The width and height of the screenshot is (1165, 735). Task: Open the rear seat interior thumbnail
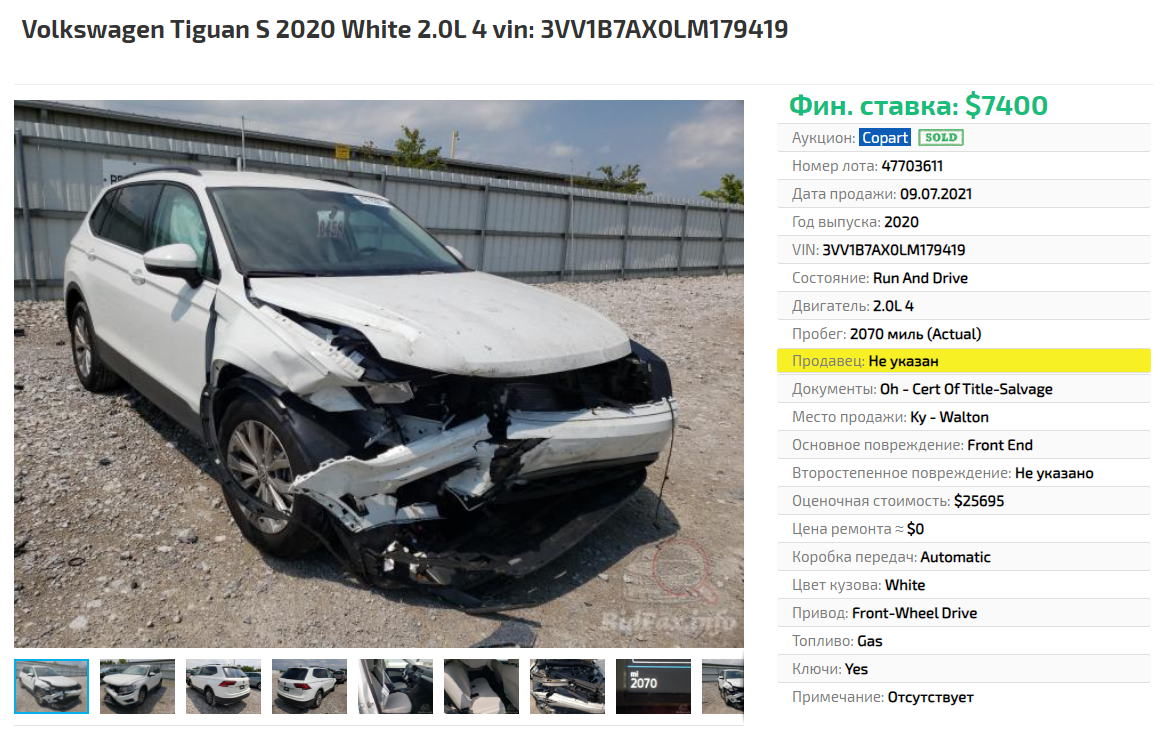pyautogui.click(x=481, y=686)
